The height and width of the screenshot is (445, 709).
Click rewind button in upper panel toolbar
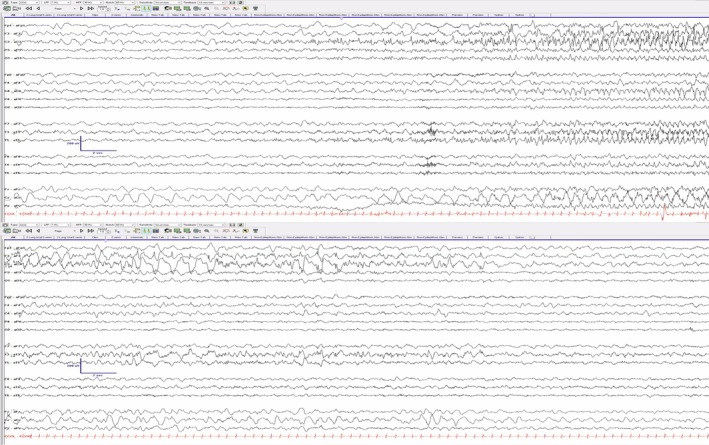[x=28, y=8]
